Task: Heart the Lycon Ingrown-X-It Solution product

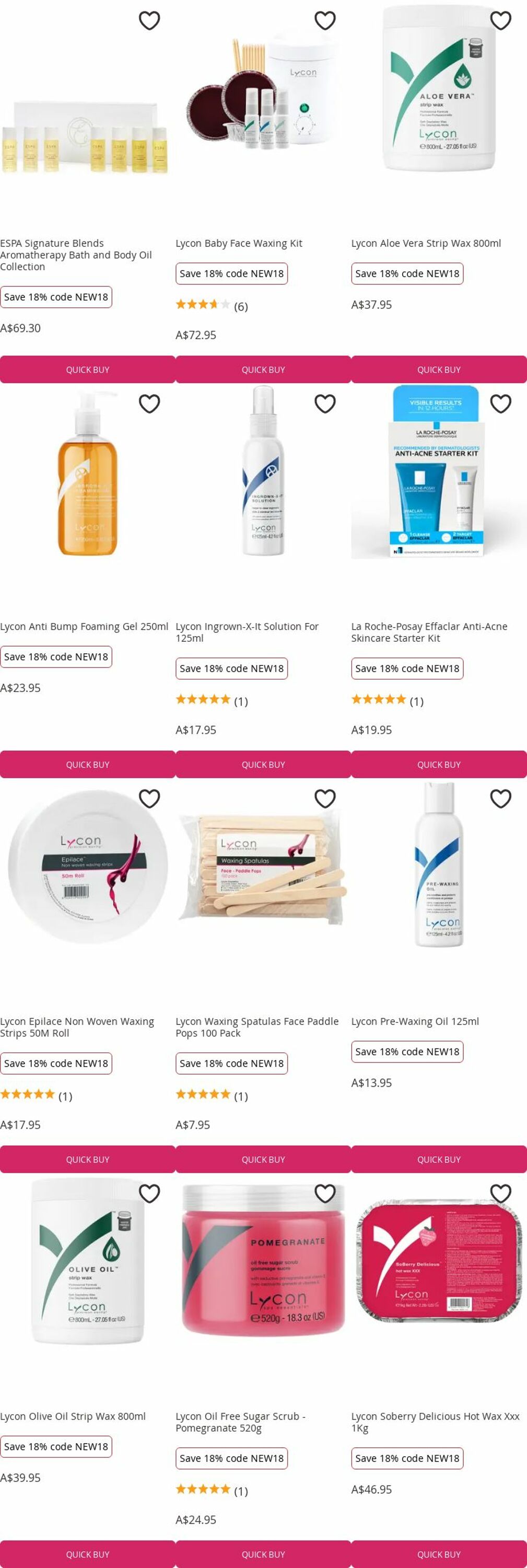Action: click(325, 403)
